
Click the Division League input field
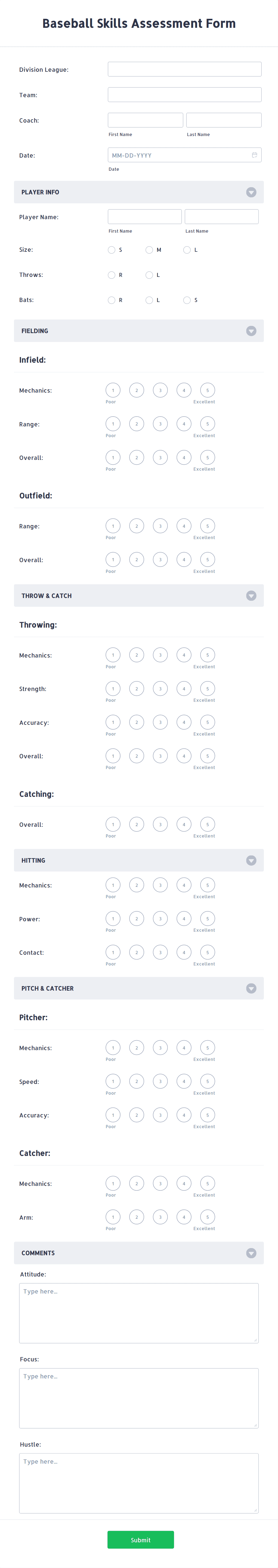coord(184,69)
